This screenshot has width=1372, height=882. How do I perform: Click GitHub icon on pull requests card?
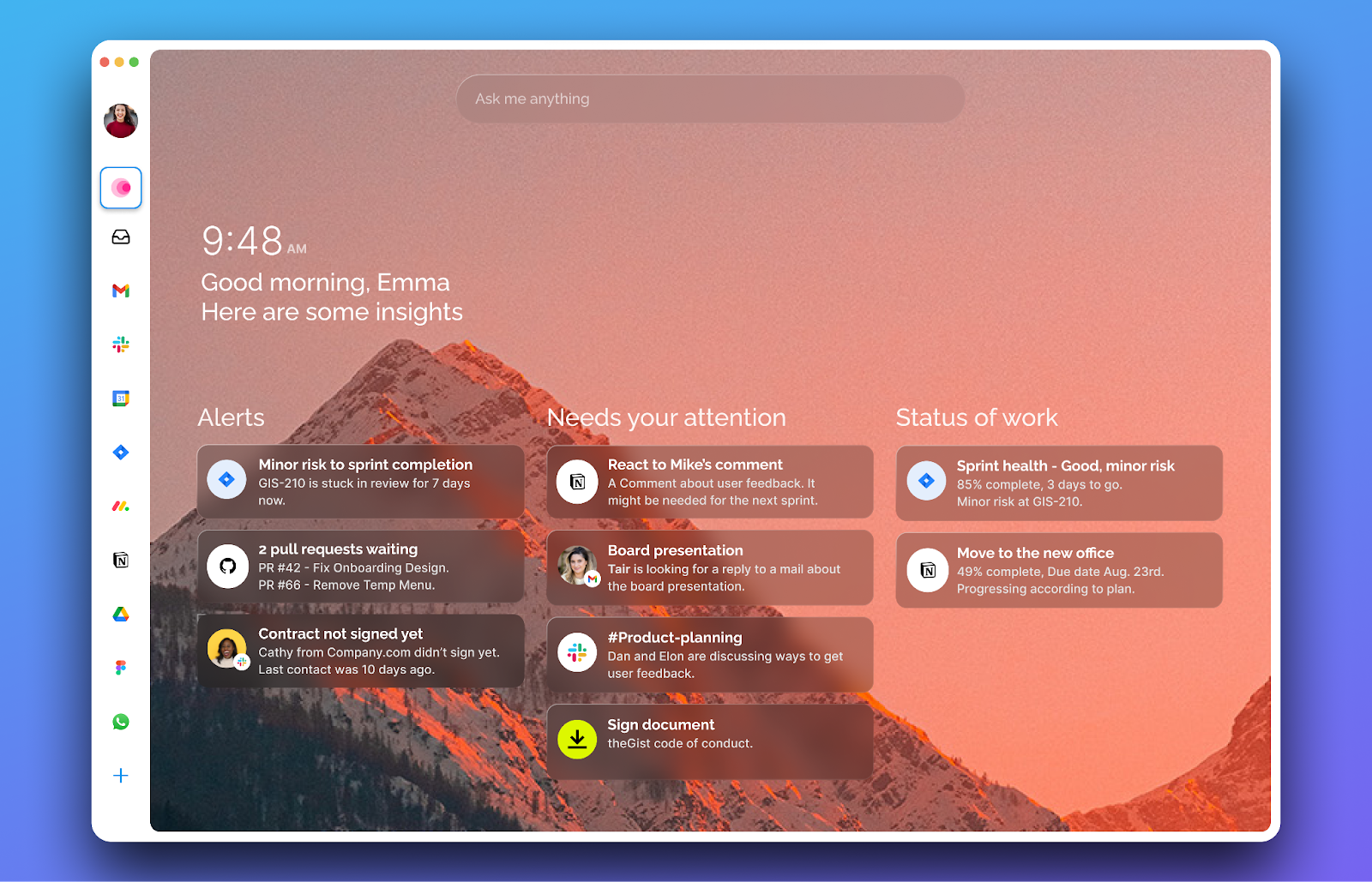point(227,566)
